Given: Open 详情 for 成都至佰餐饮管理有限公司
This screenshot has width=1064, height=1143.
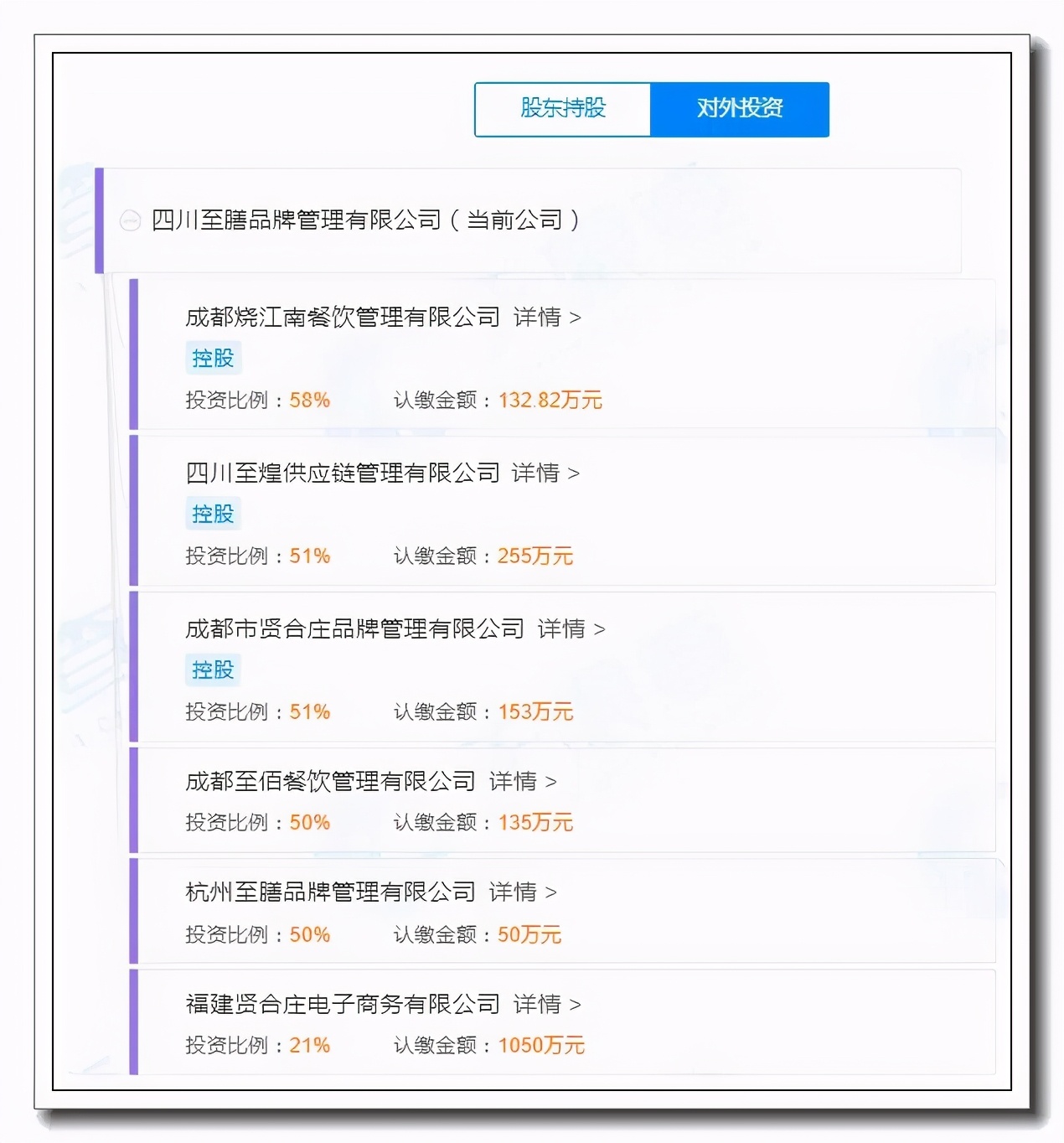Looking at the screenshot, I should click(x=523, y=782).
